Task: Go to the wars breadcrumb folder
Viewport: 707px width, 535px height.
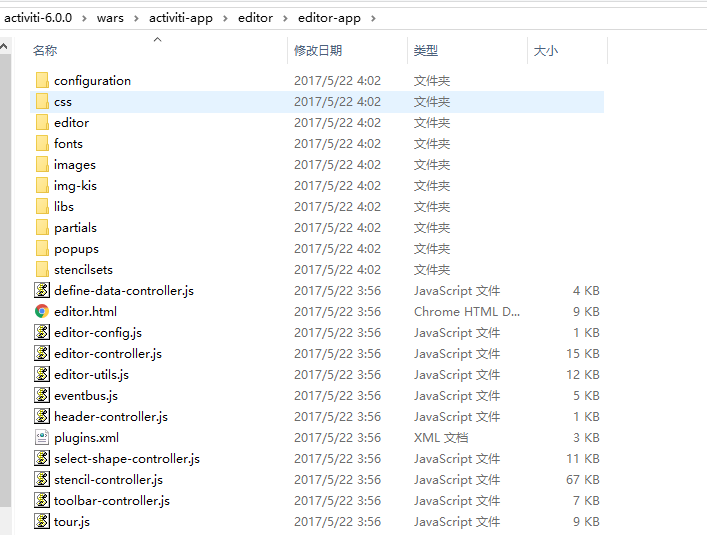Action: click(x=110, y=18)
